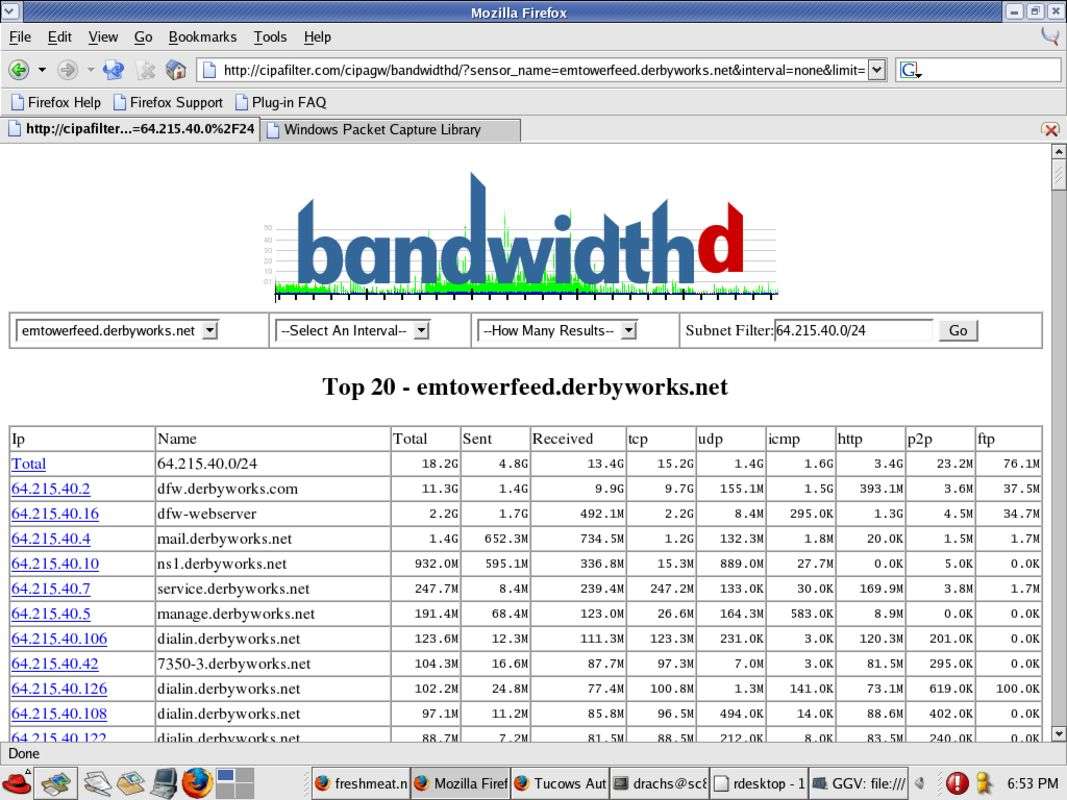Image resolution: width=1067 pixels, height=800 pixels.
Task: Click the Red Hat main menu icon
Action: (16, 783)
